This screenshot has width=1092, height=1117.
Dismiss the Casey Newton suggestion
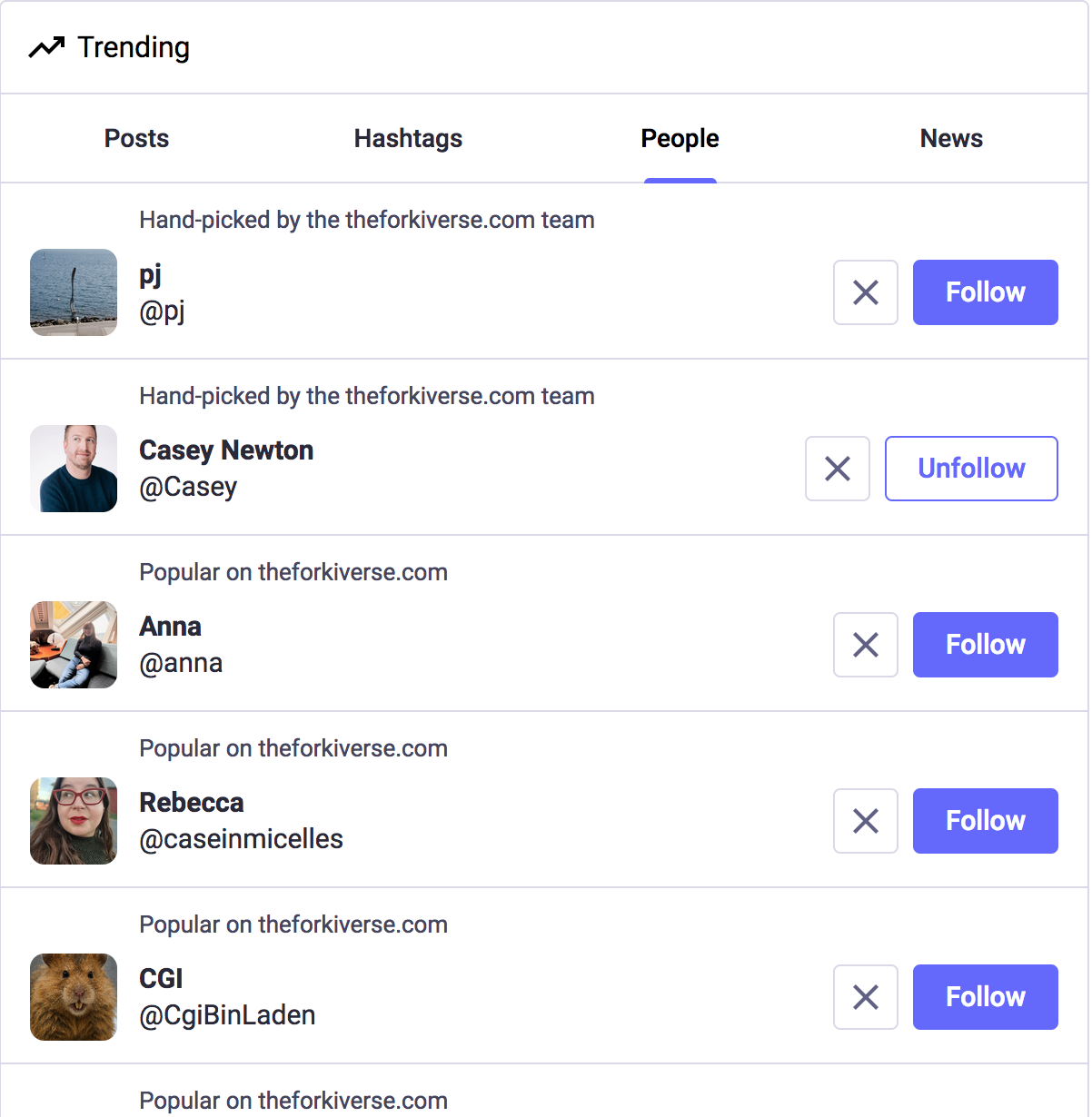pos(837,469)
